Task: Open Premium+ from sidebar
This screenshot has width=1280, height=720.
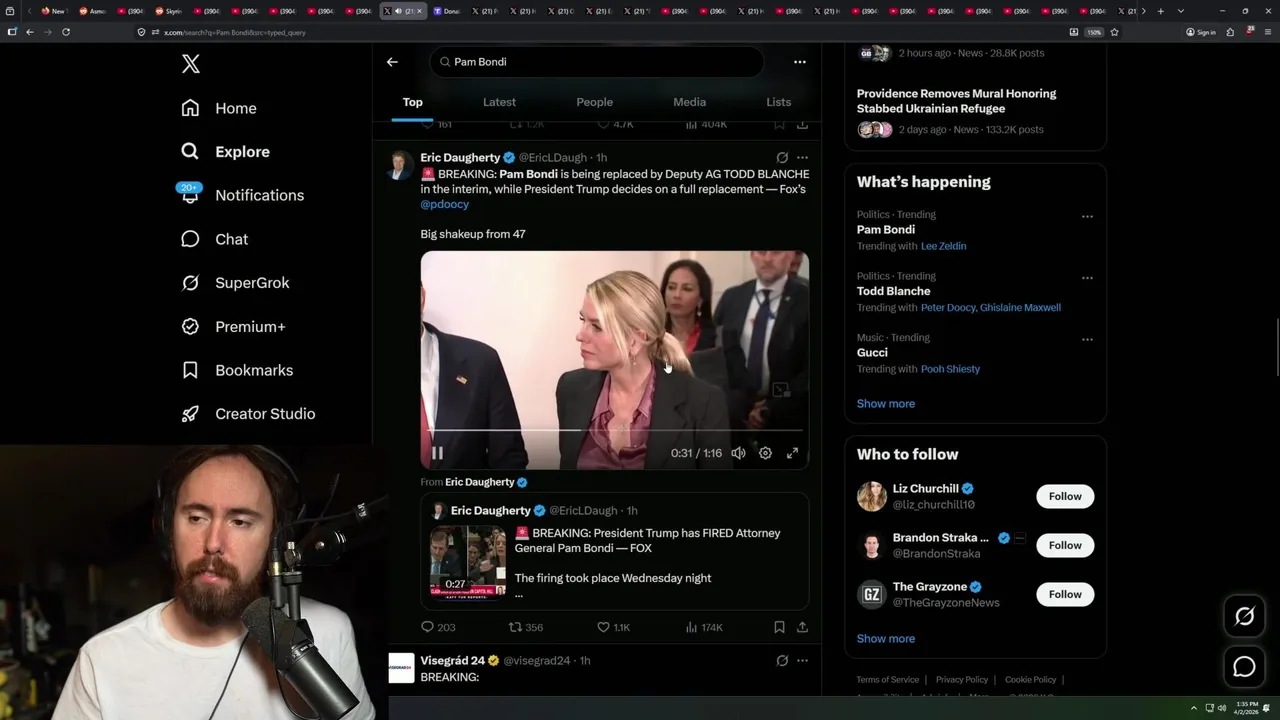Action: point(233,327)
